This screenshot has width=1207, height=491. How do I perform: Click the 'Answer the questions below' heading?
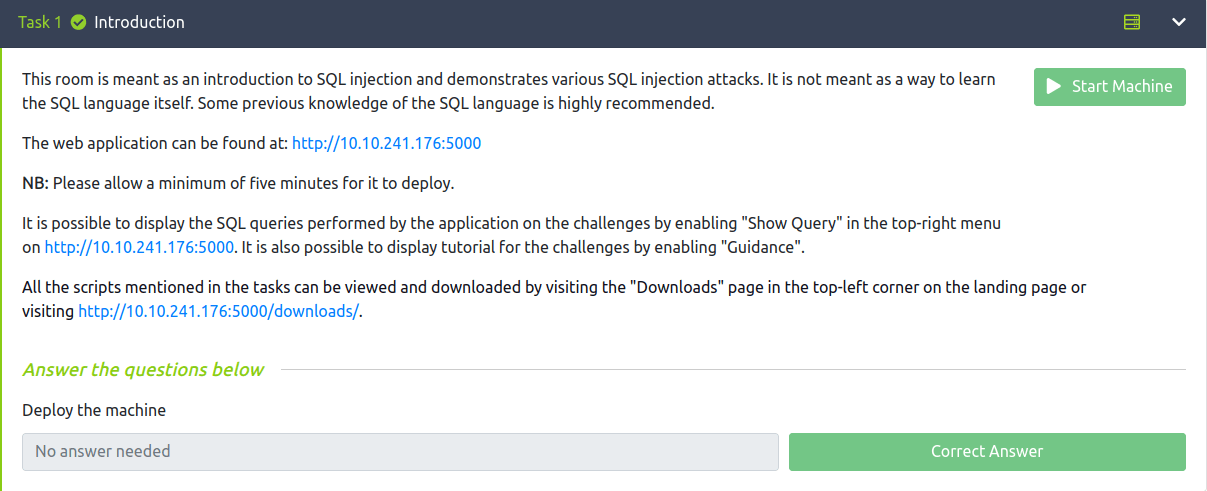143,370
